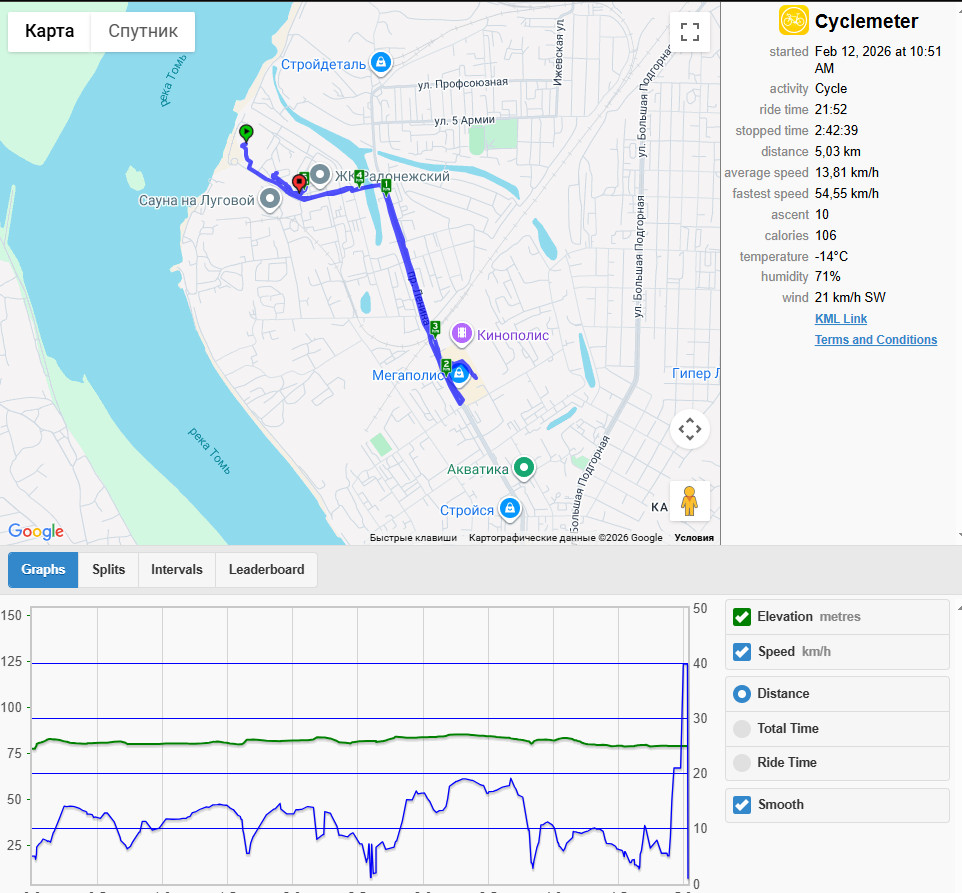
Task: Open the KML Link
Action: pos(841,319)
